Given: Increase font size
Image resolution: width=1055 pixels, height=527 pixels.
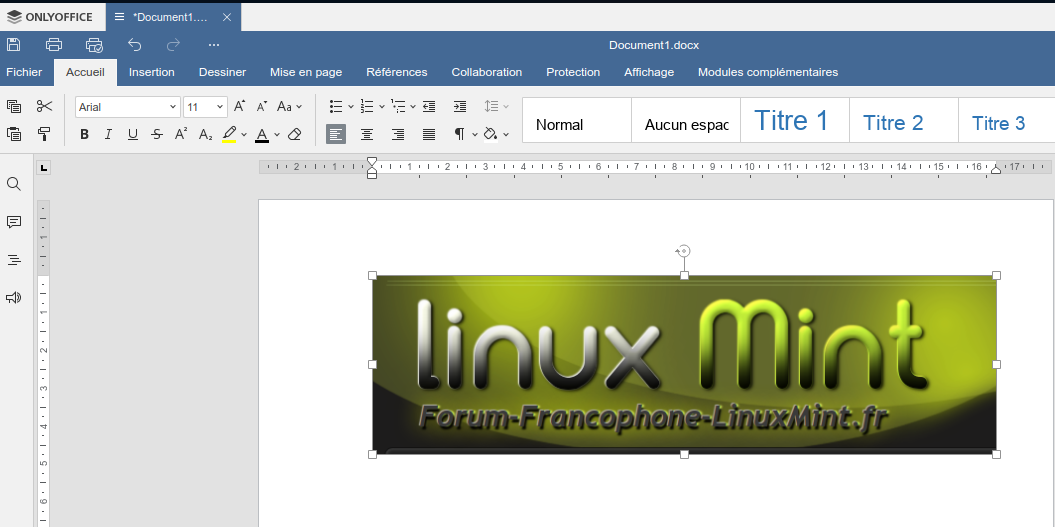Looking at the screenshot, I should [x=240, y=106].
